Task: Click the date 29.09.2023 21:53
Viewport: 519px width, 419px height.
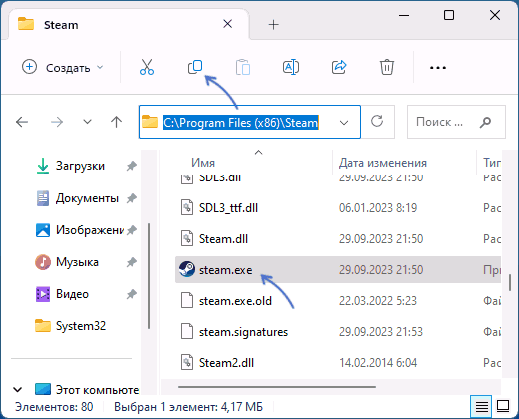Action: (381, 332)
